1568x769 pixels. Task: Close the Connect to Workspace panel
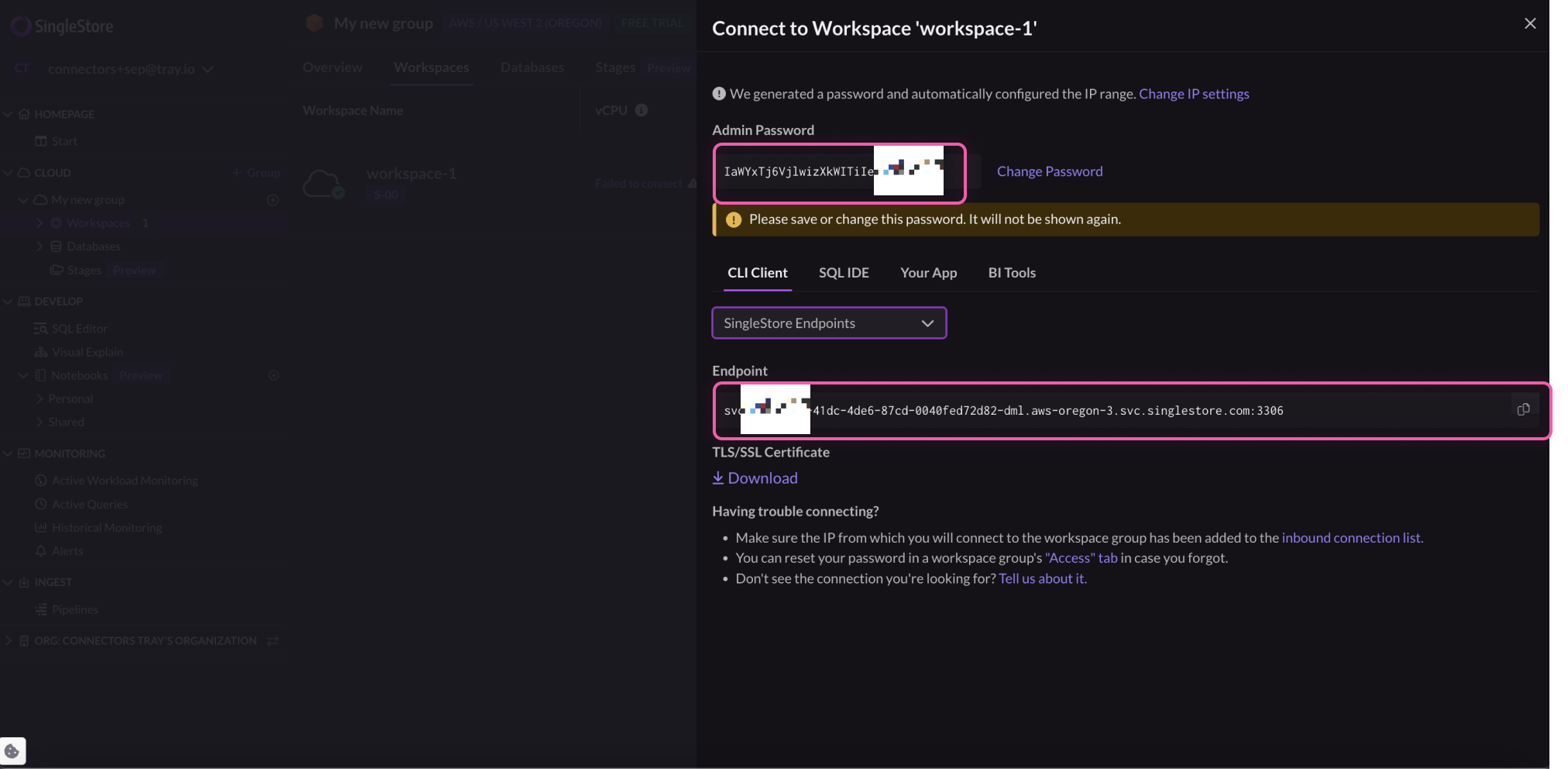[x=1530, y=23]
